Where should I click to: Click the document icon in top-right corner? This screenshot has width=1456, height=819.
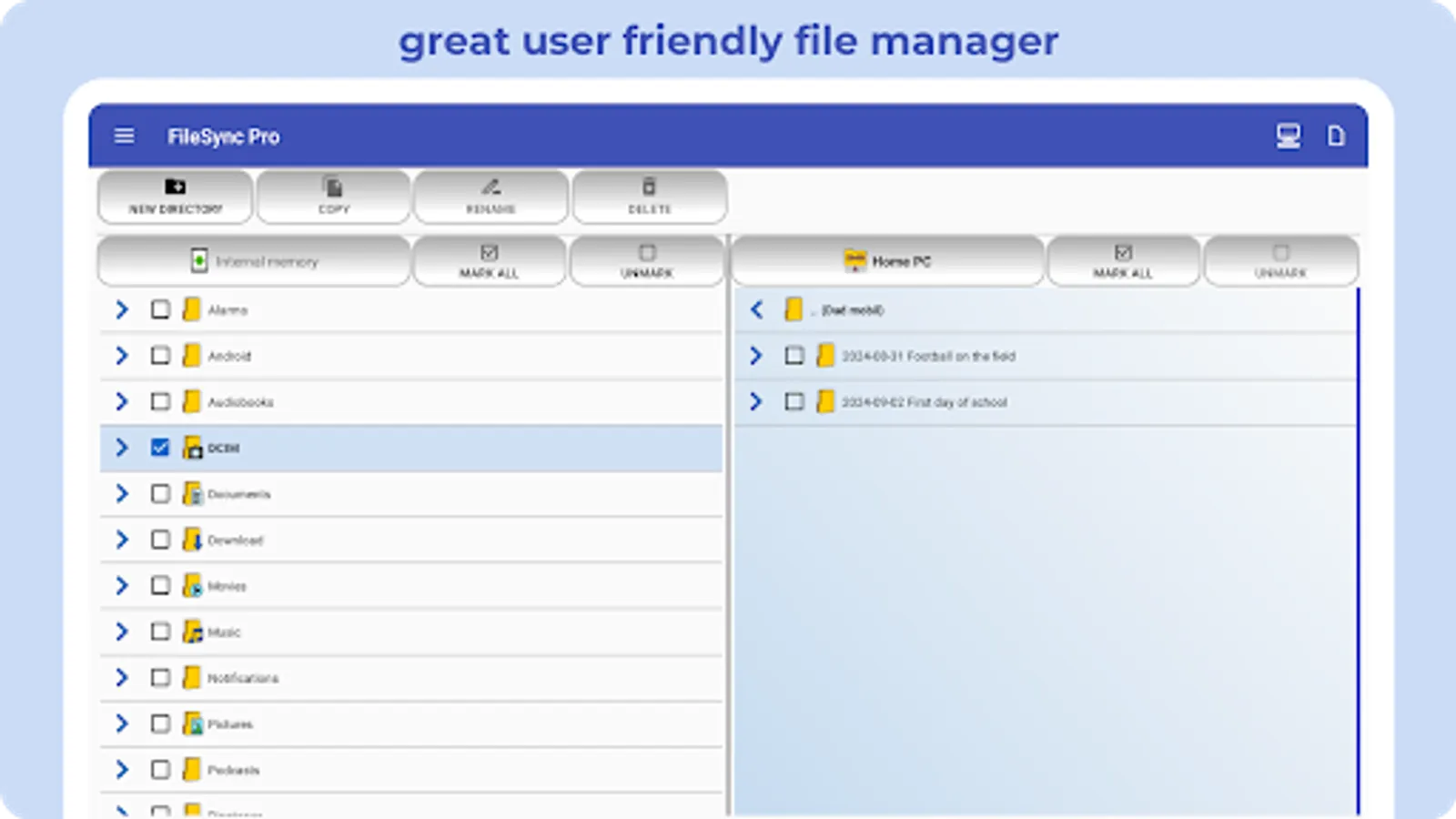click(1336, 136)
